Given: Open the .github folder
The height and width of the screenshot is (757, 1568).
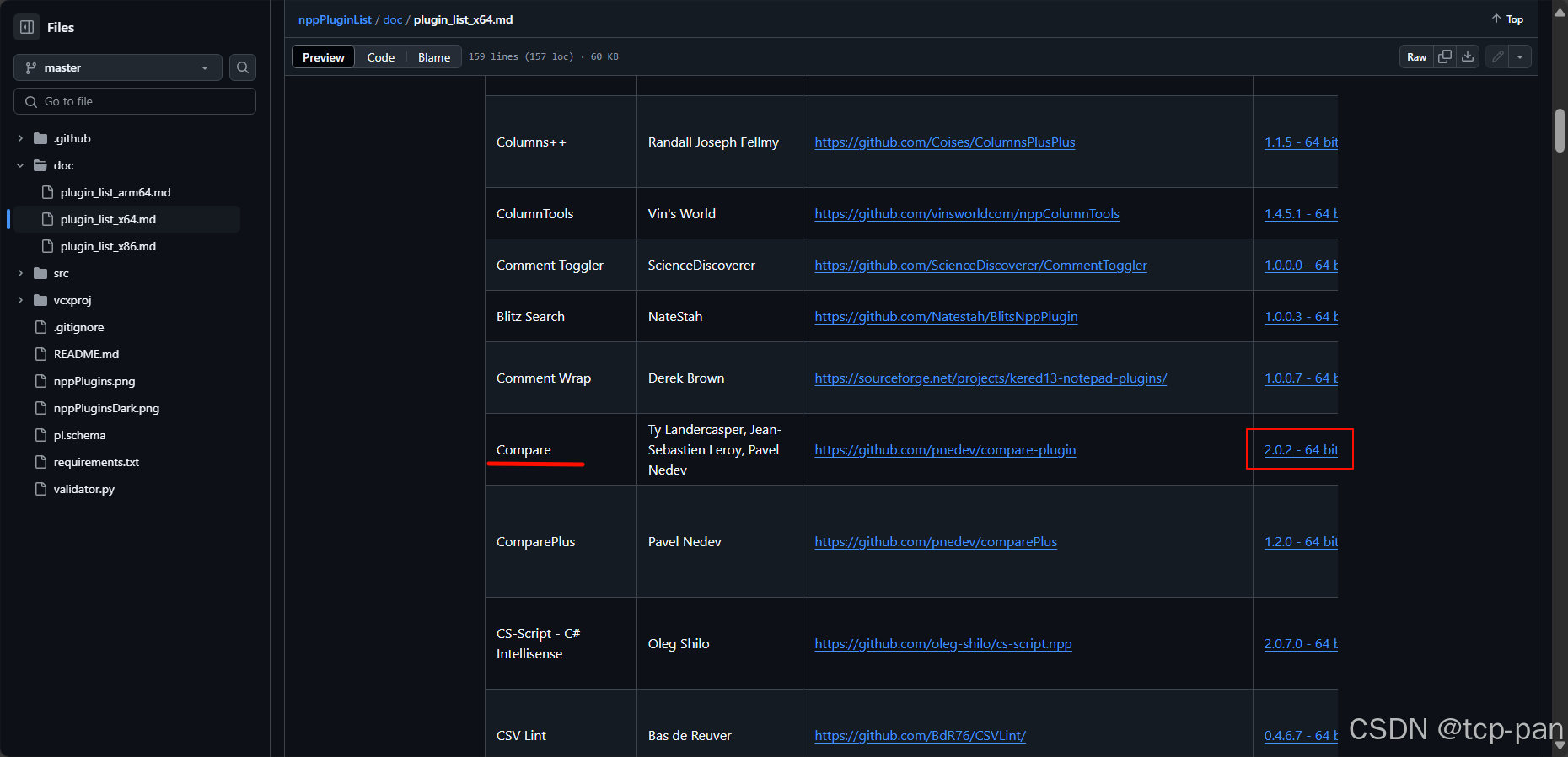Looking at the screenshot, I should click(x=72, y=138).
